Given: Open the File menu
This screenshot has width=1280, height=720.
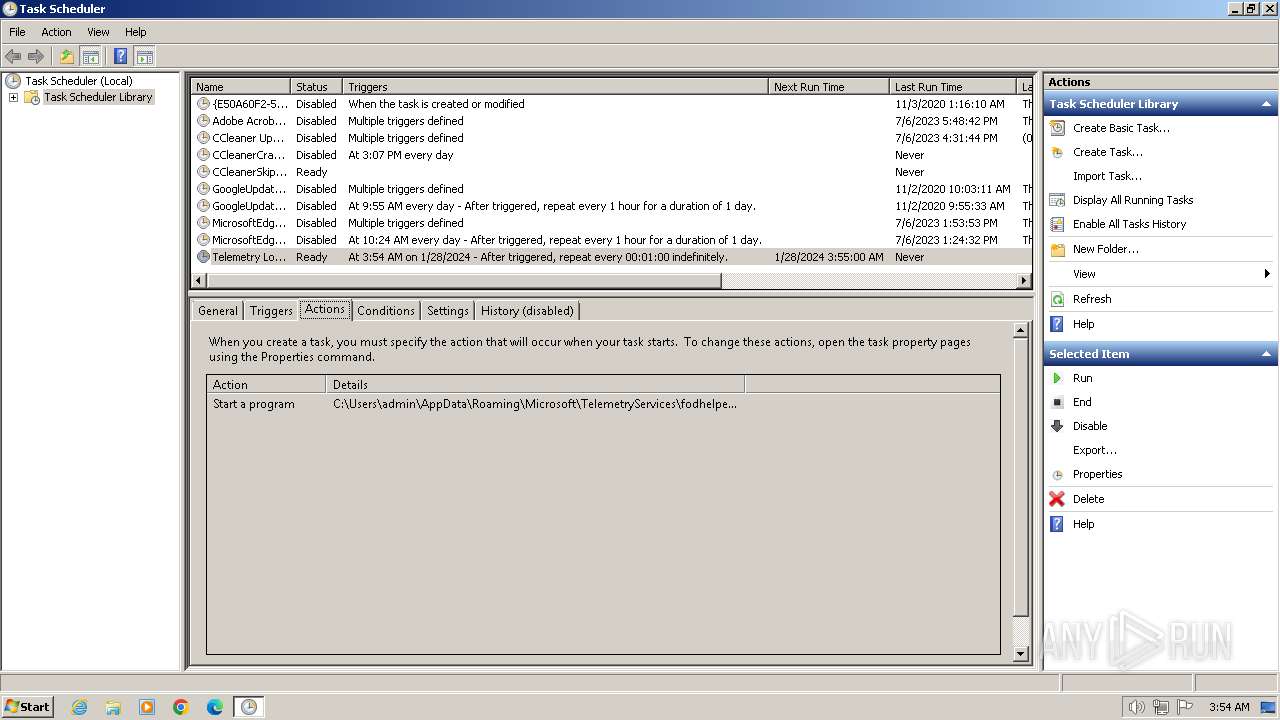Looking at the screenshot, I should click(x=17, y=32).
